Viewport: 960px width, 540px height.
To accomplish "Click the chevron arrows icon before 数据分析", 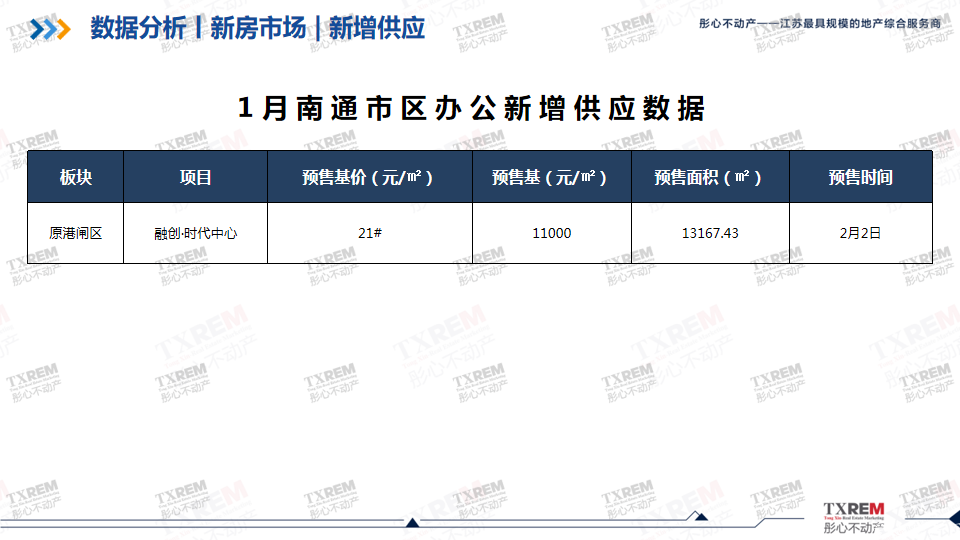I will pos(50,29).
